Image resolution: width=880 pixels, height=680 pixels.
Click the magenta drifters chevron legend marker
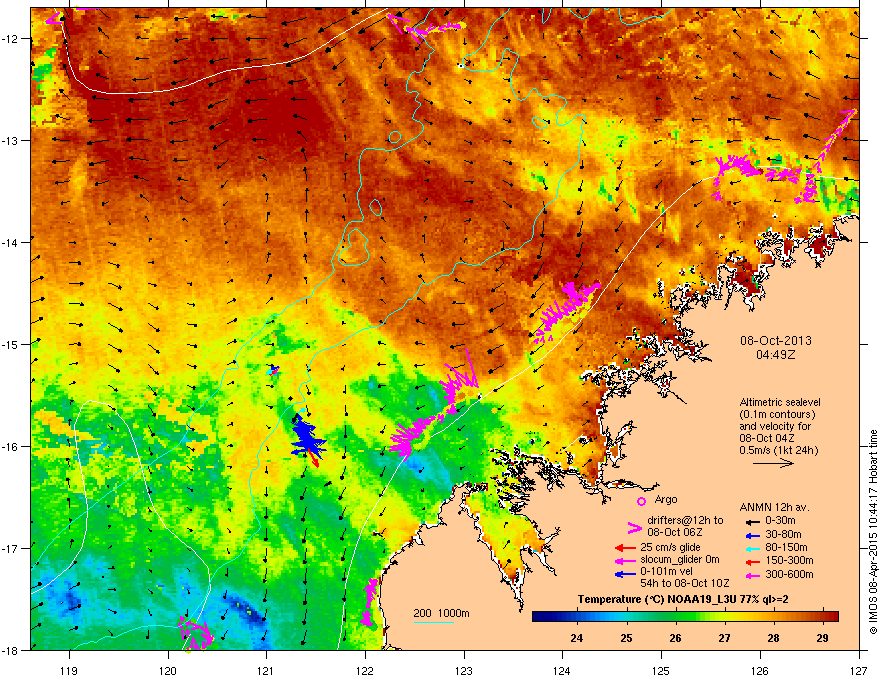point(634,527)
